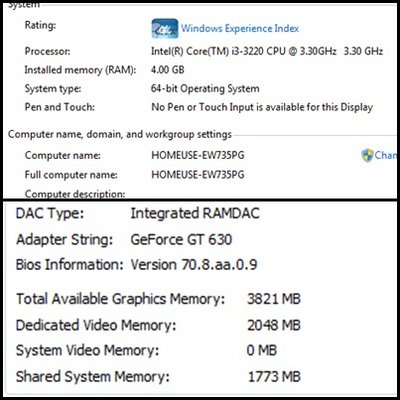Screen dimensions: 400x400
Task: Click the Rating label in System section
Action: (40, 25)
